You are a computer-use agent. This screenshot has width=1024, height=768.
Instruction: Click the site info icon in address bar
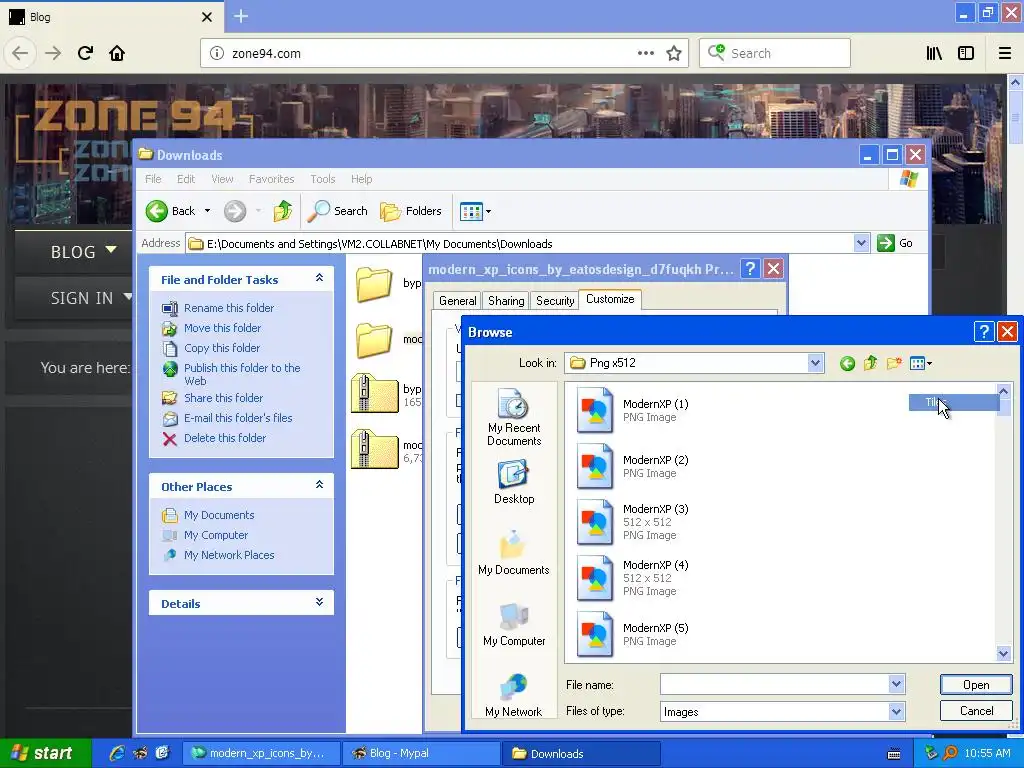click(217, 54)
